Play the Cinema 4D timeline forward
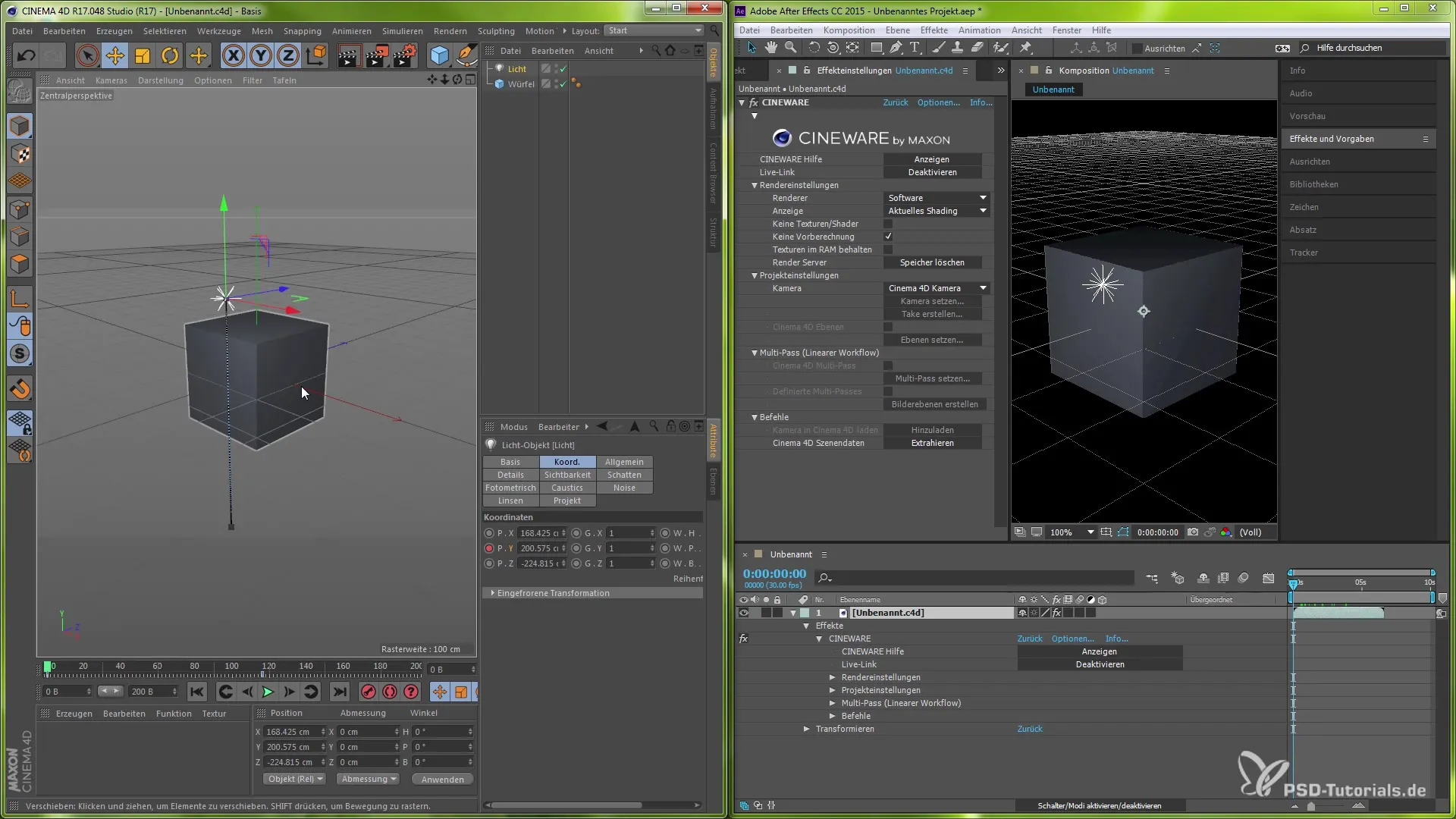Viewport: 1456px width, 819px height. coord(268,692)
